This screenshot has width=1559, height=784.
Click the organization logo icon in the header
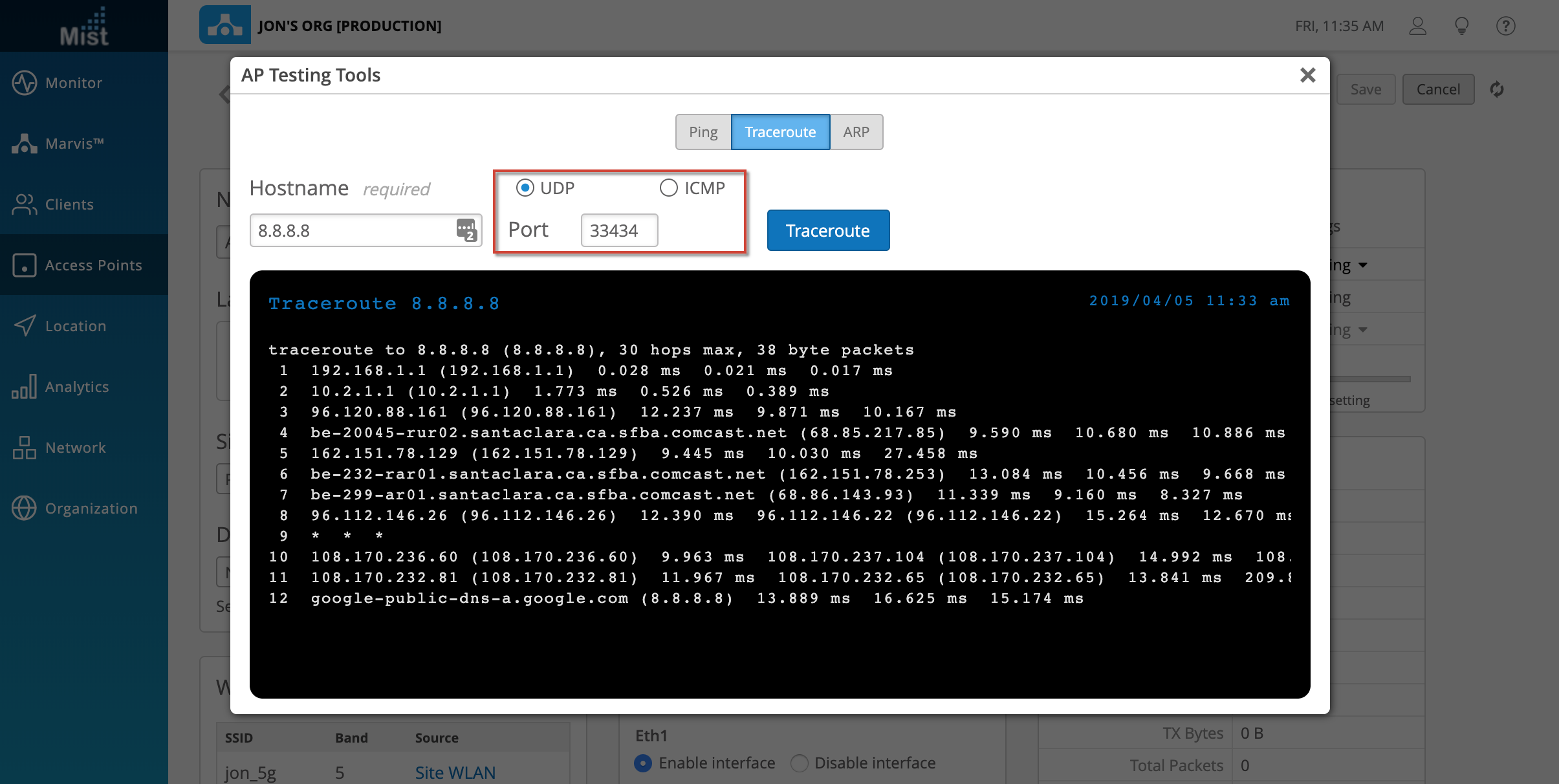(x=224, y=25)
